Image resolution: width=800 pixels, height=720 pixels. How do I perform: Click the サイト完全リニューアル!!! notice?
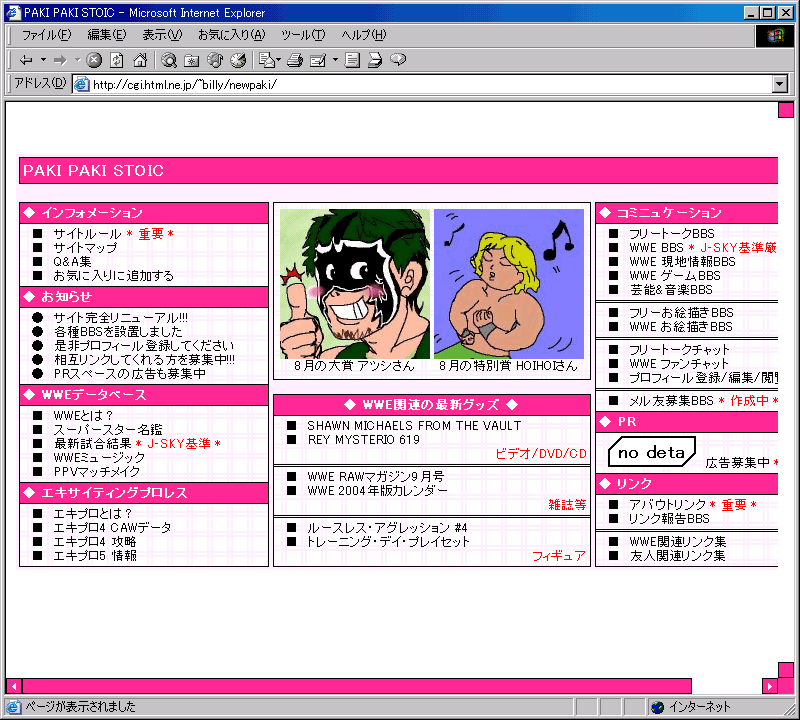coord(120,317)
